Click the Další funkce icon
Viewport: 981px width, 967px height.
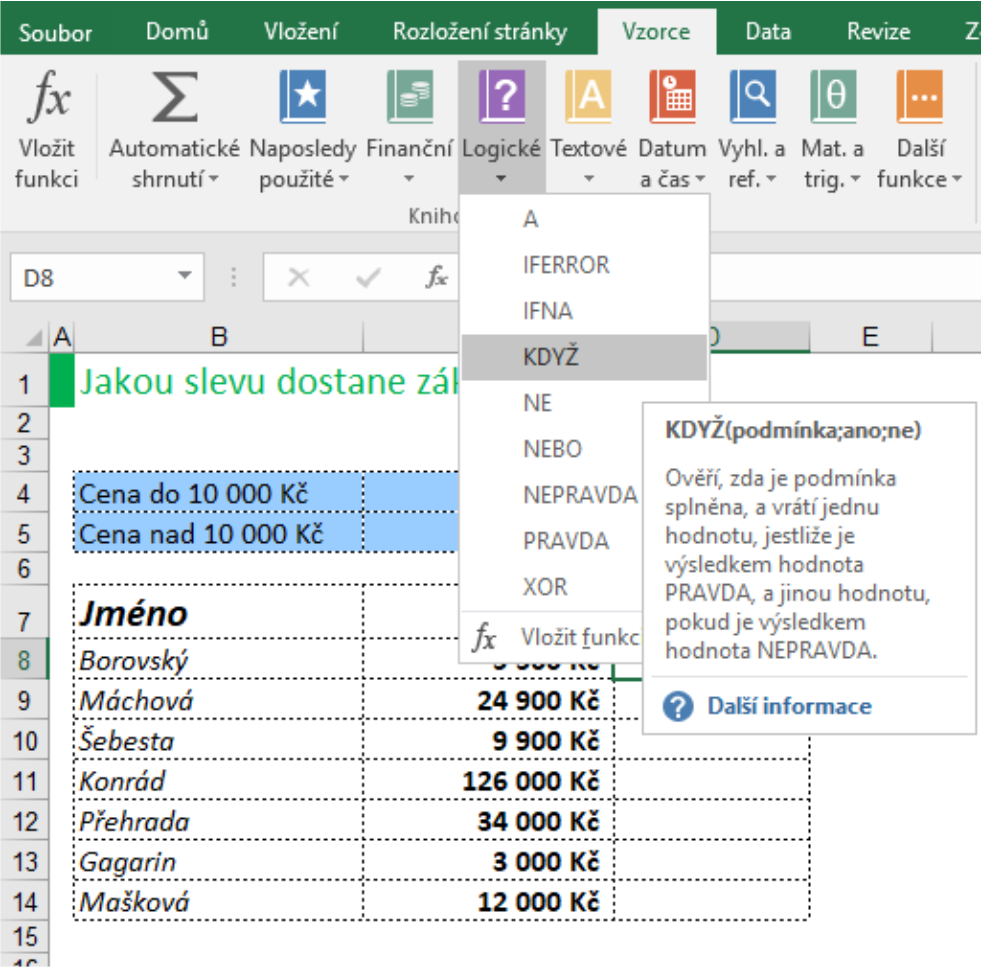[919, 97]
